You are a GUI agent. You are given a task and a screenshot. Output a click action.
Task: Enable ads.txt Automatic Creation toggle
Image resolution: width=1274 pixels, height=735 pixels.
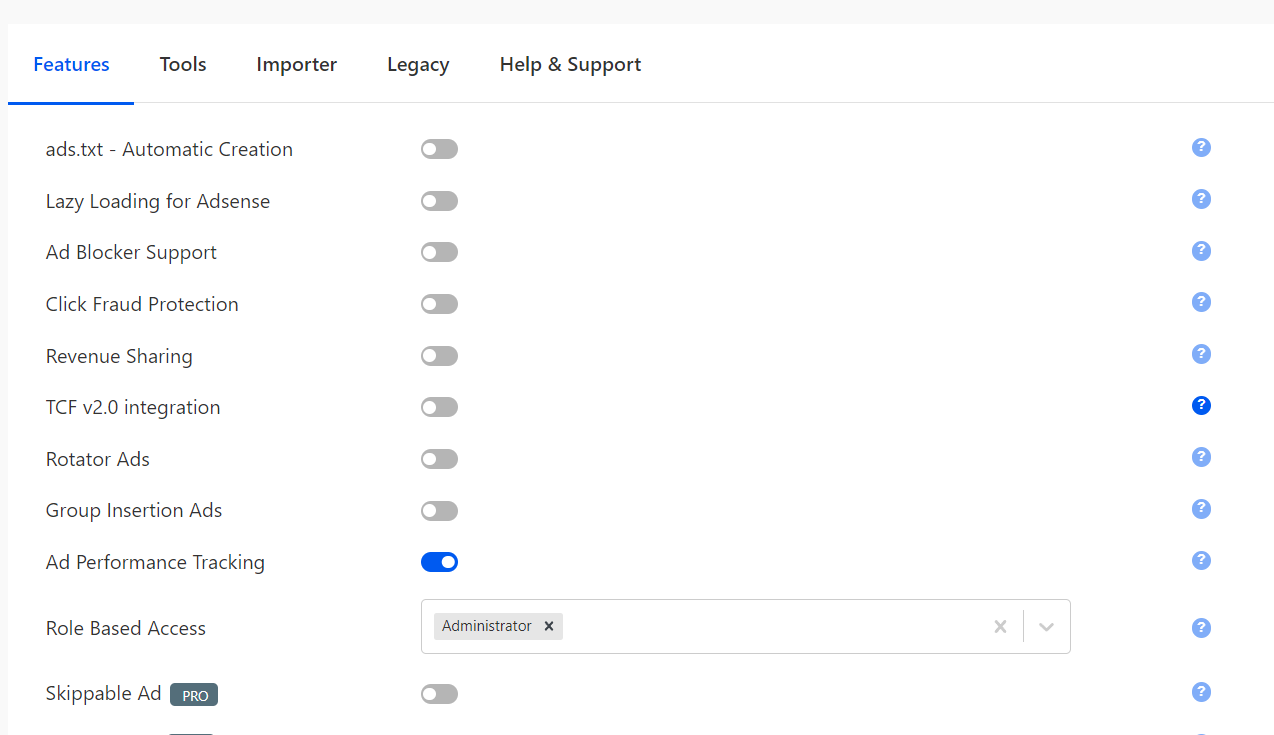439,149
